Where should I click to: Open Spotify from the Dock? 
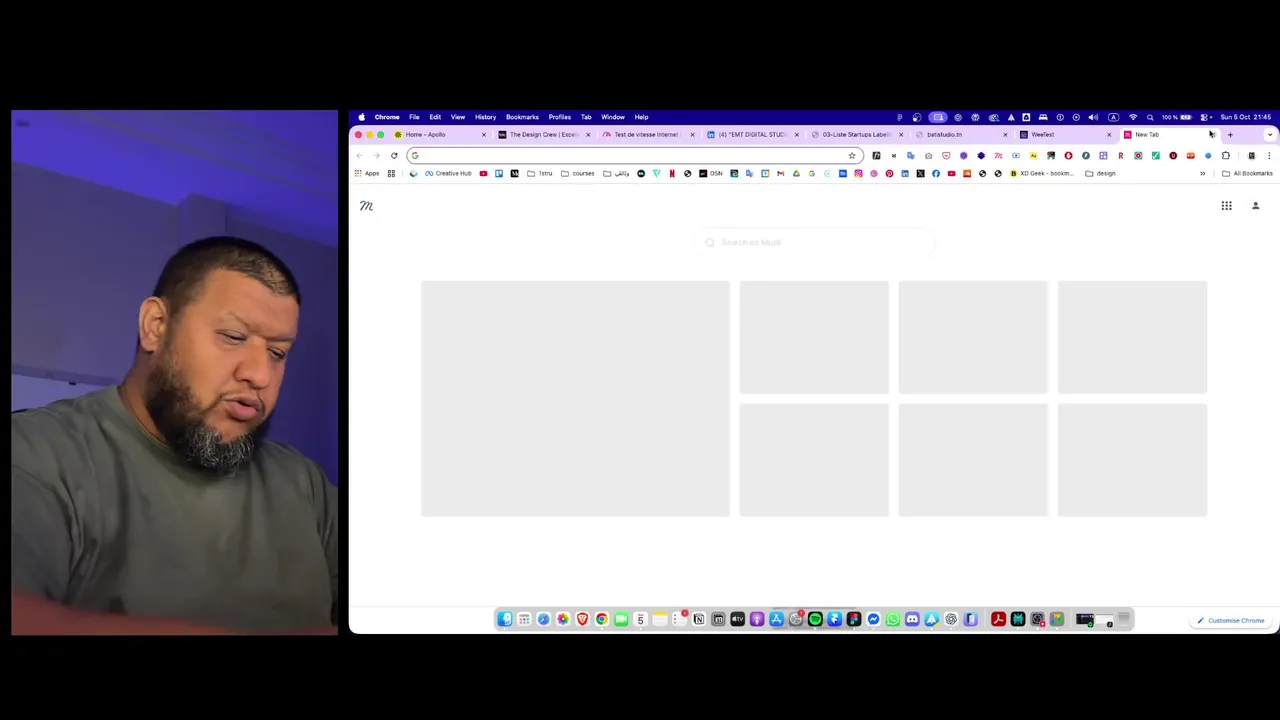tap(815, 619)
